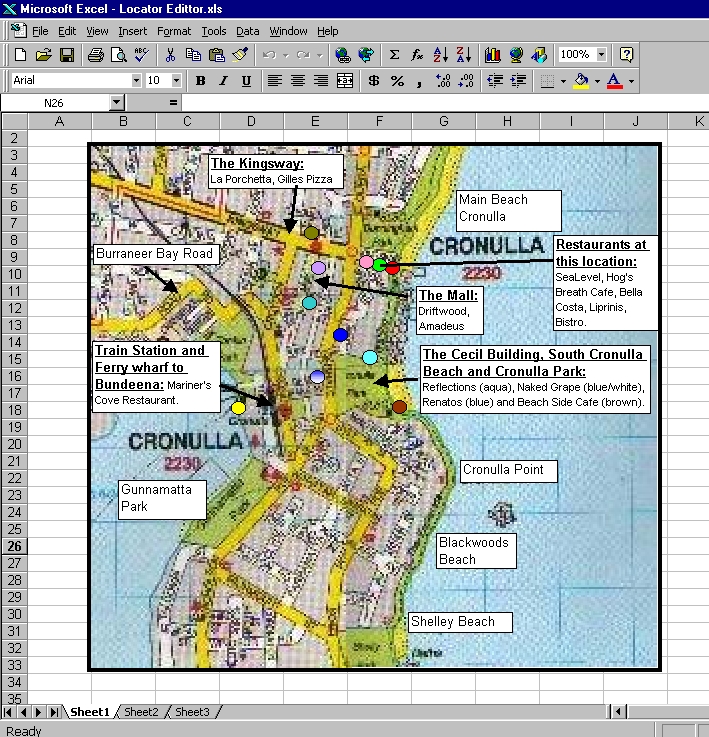Select row header 14
The width and height of the screenshot is (709, 737).
tap(15, 342)
